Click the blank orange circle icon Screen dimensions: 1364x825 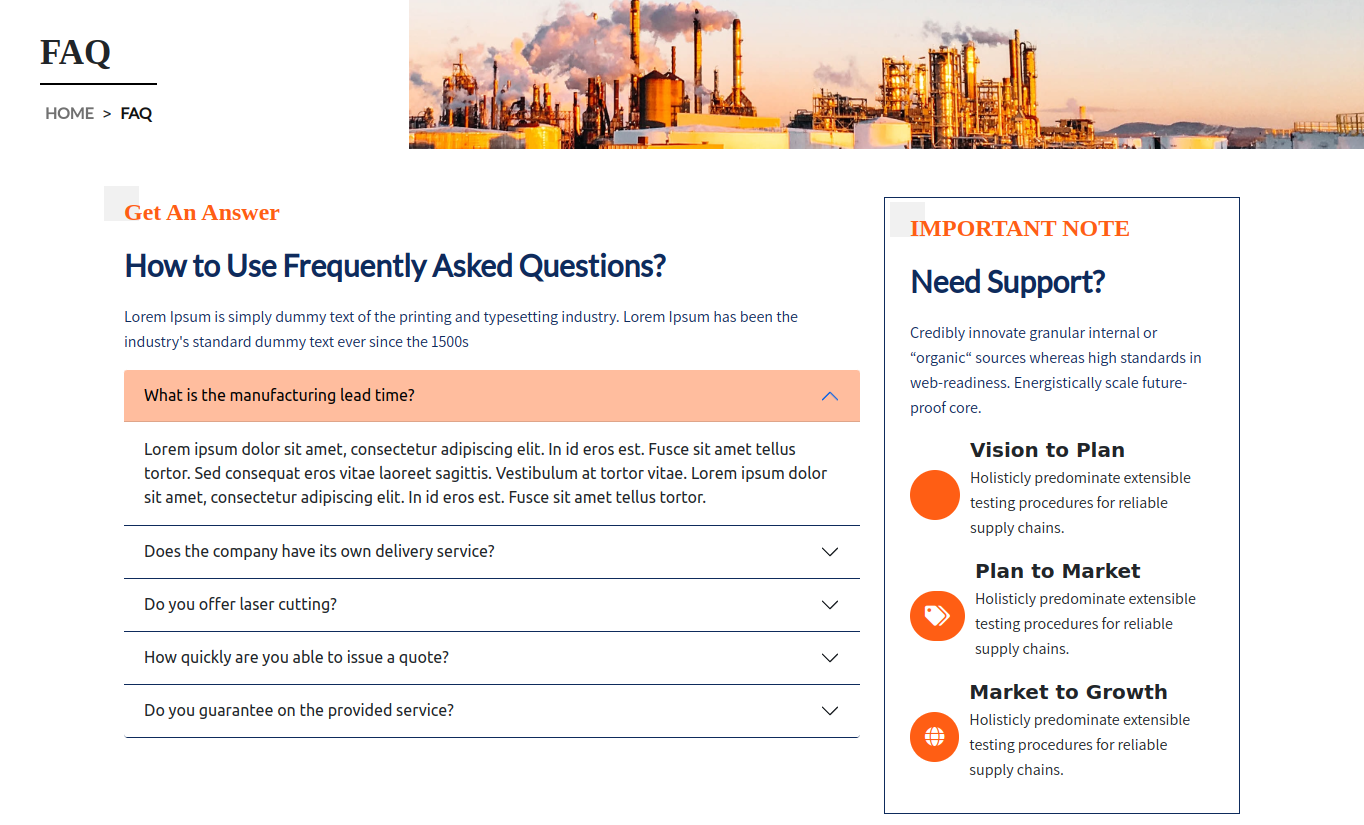(x=935, y=495)
